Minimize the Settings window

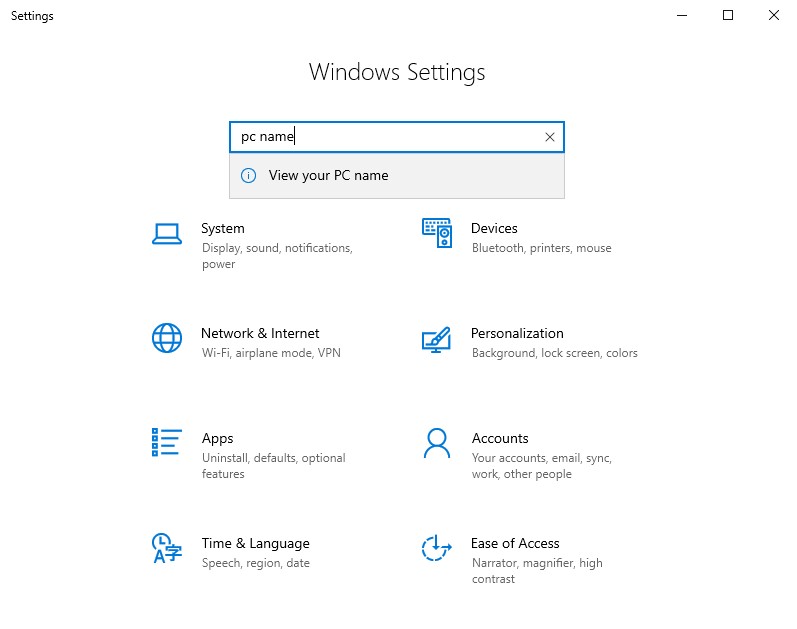point(682,15)
